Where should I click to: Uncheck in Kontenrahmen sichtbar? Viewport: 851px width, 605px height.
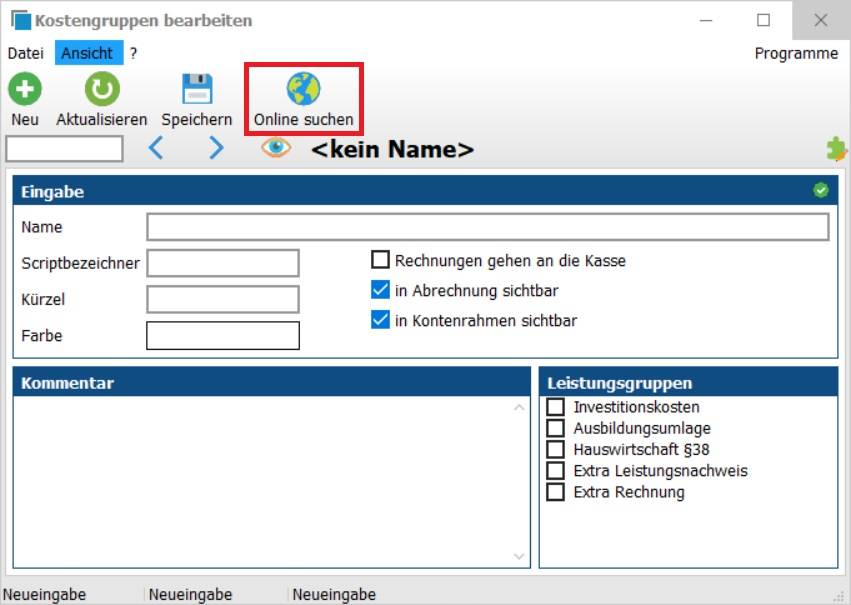pos(380,321)
